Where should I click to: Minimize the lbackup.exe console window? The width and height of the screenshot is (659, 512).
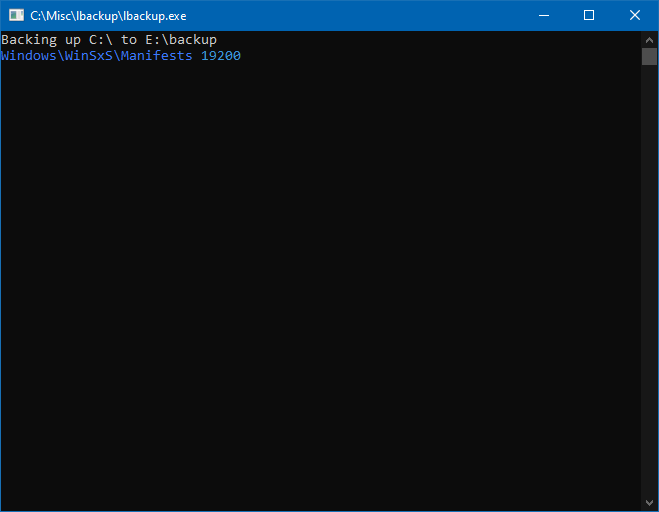(x=544, y=16)
